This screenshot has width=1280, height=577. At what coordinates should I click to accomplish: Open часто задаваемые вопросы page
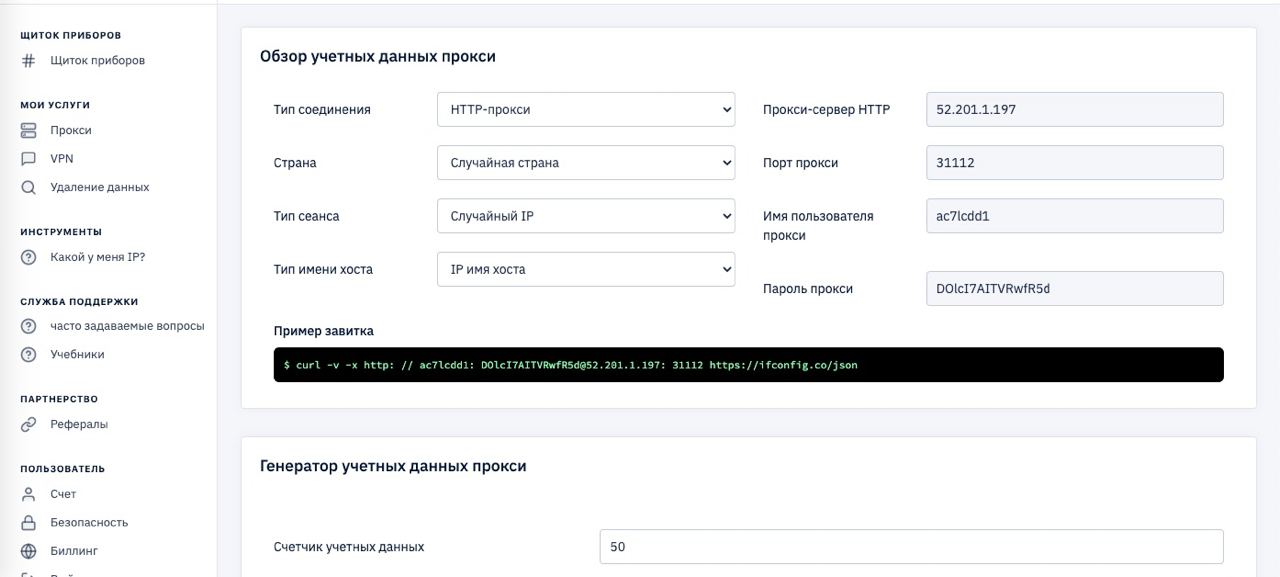click(x=127, y=326)
